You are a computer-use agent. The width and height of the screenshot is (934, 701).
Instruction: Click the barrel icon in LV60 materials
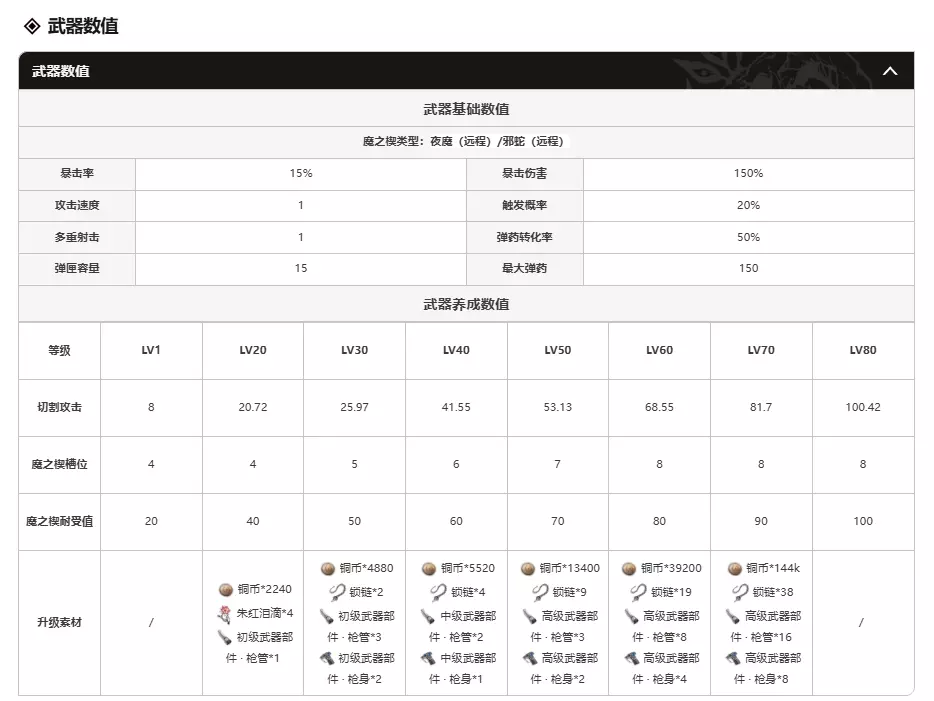tap(631, 616)
